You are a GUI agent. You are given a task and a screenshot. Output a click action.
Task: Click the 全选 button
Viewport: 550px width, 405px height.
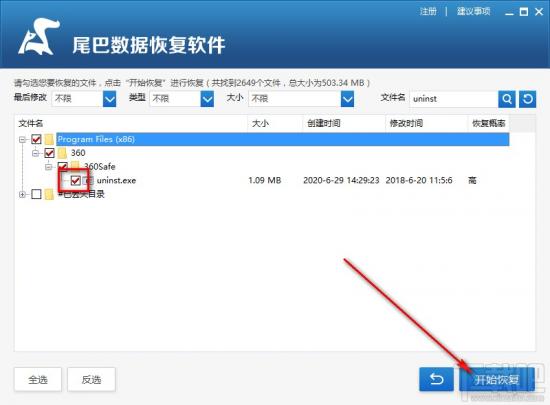(x=38, y=379)
